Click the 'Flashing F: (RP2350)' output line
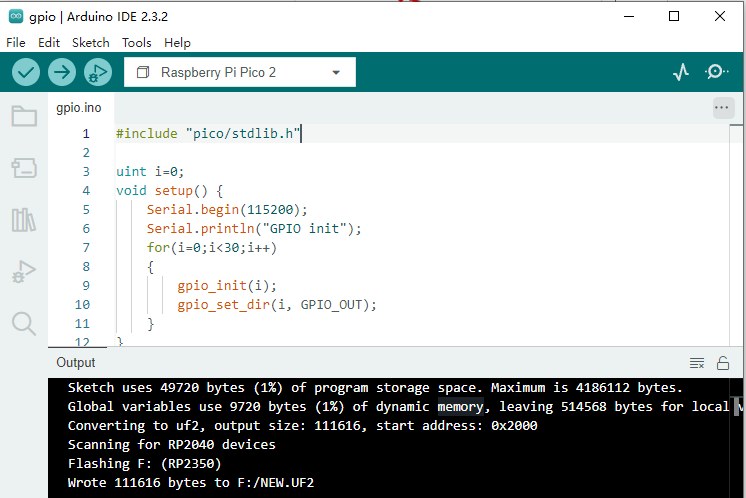Screen dimensions: 746x498 pos(145,464)
